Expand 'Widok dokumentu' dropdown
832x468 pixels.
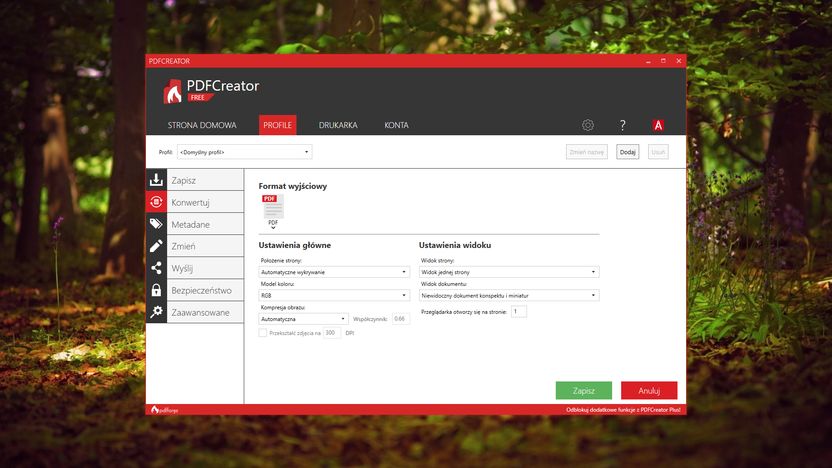pyautogui.click(x=509, y=295)
